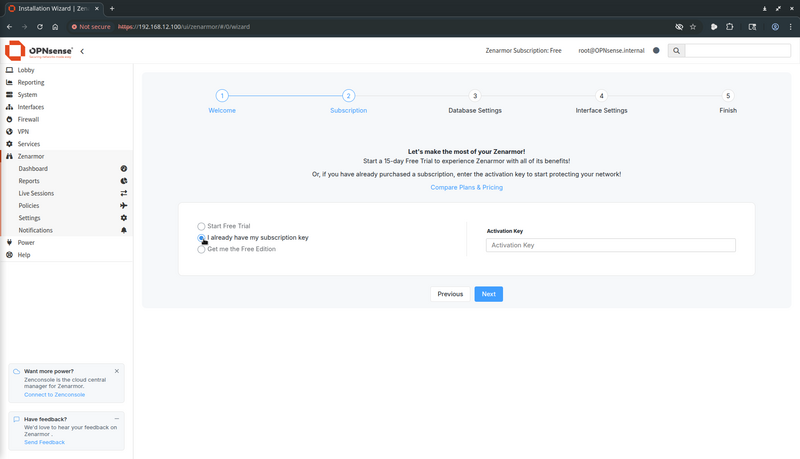Open Zenarmor Notifications
800x459 pixels.
pos(36,230)
